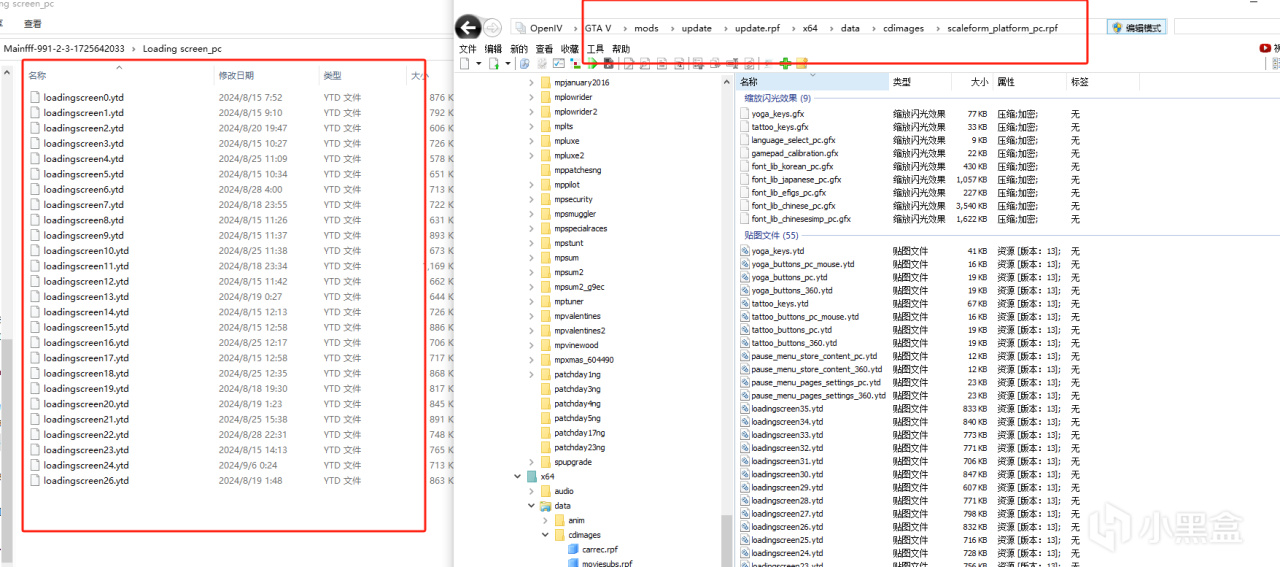Open dropdown arrow next to new-file icon
This screenshot has height=567, width=1280.
click(479, 63)
